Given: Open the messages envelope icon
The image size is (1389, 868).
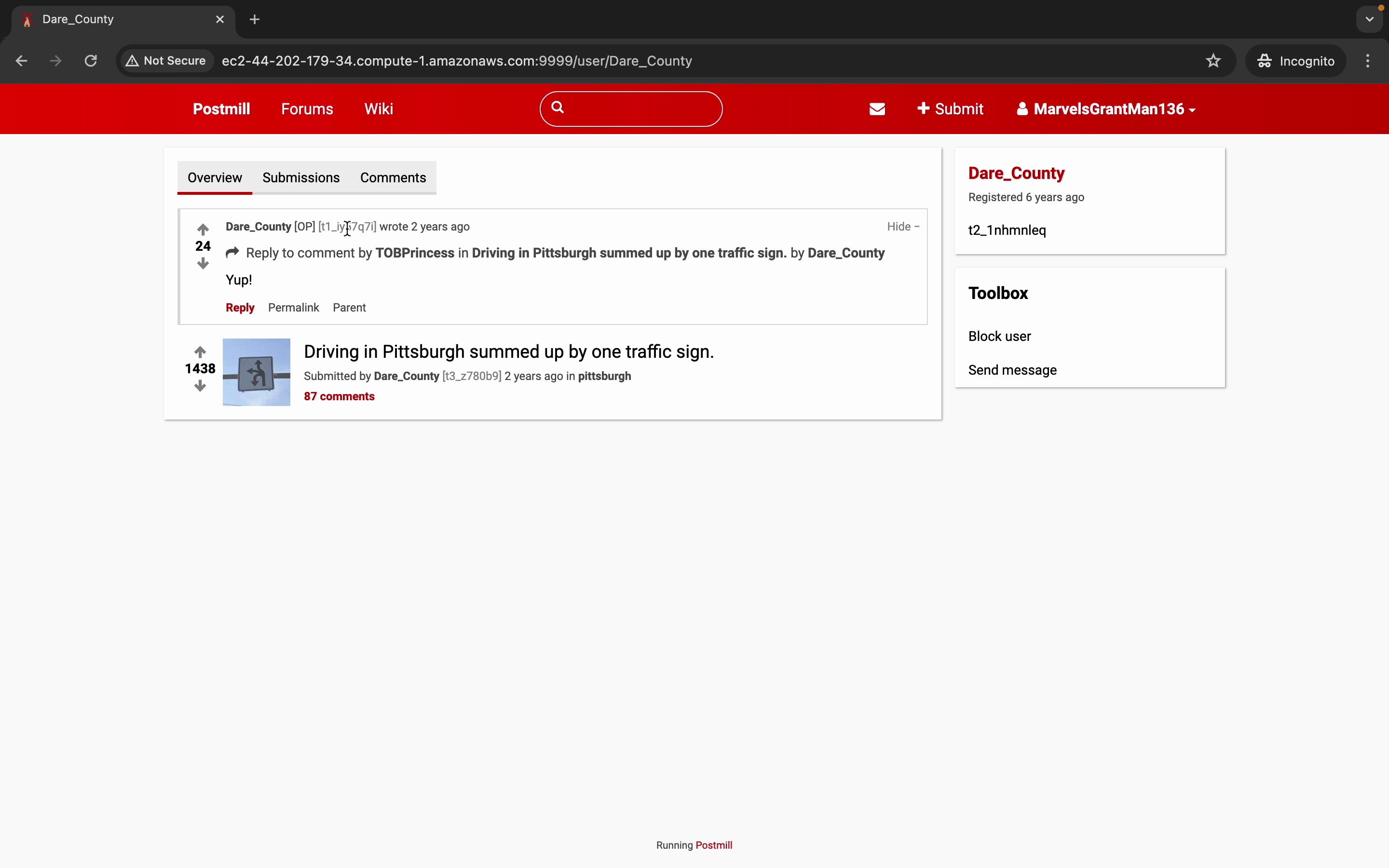Looking at the screenshot, I should click(x=877, y=109).
